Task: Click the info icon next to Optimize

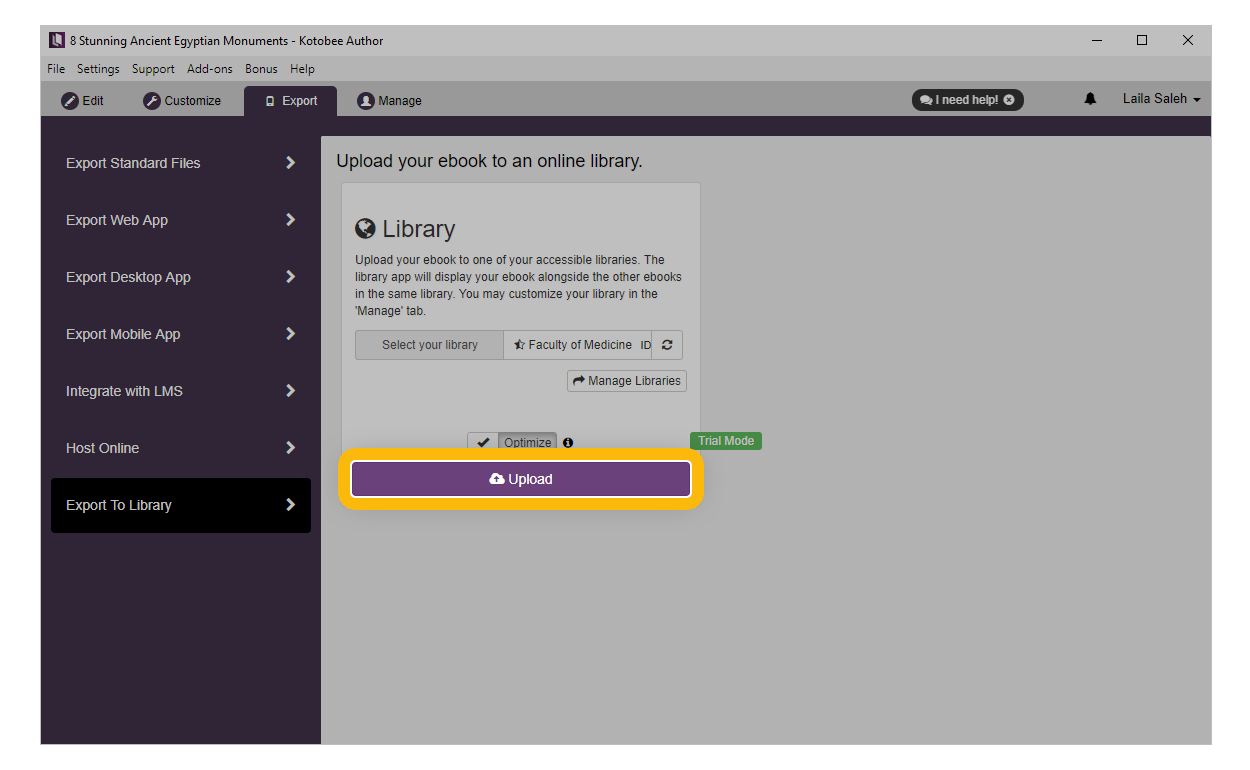Action: click(568, 442)
